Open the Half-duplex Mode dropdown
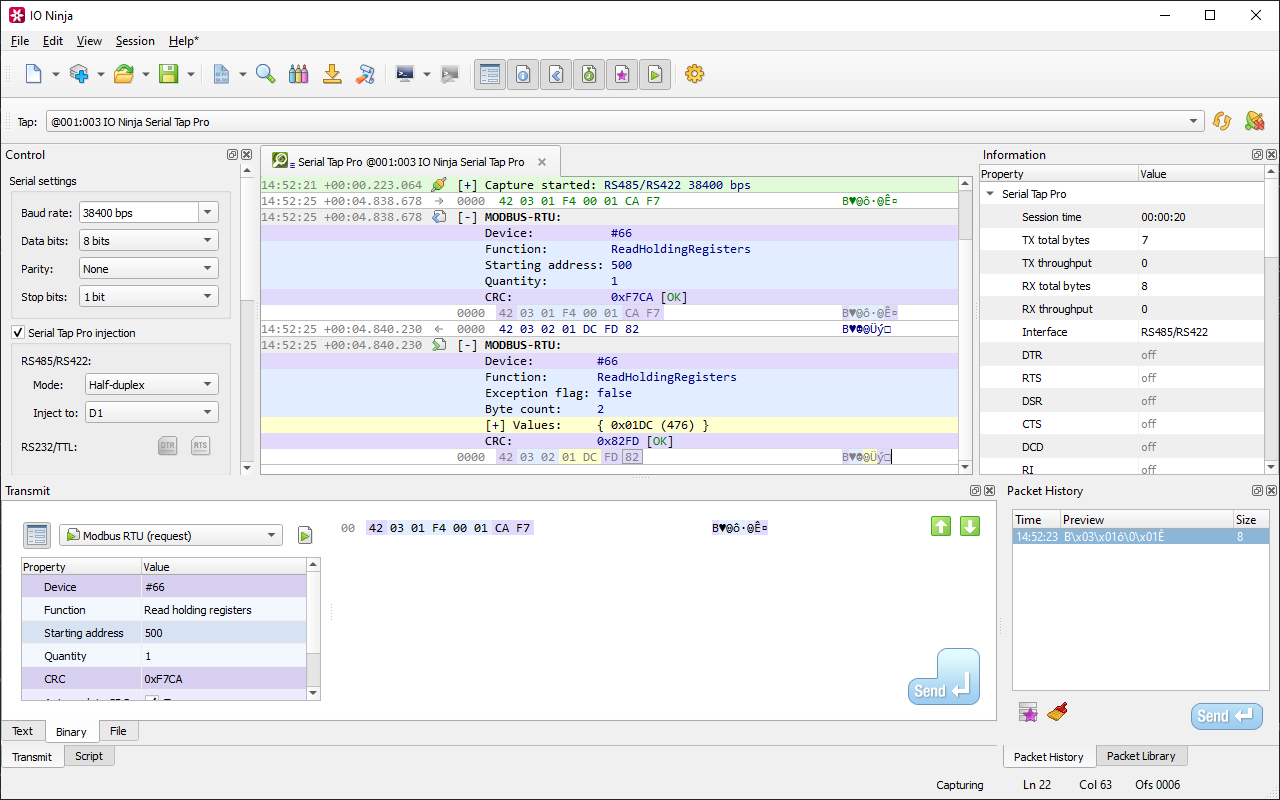 pos(151,384)
